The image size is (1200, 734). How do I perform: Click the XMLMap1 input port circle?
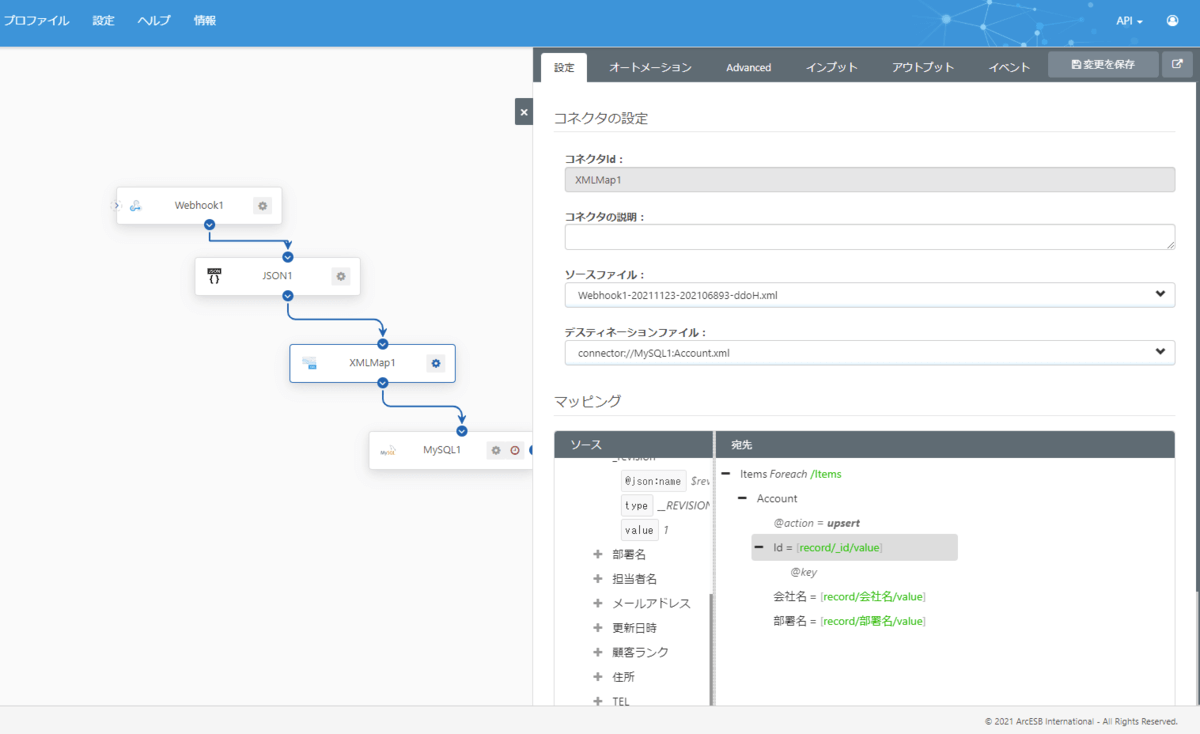click(382, 344)
